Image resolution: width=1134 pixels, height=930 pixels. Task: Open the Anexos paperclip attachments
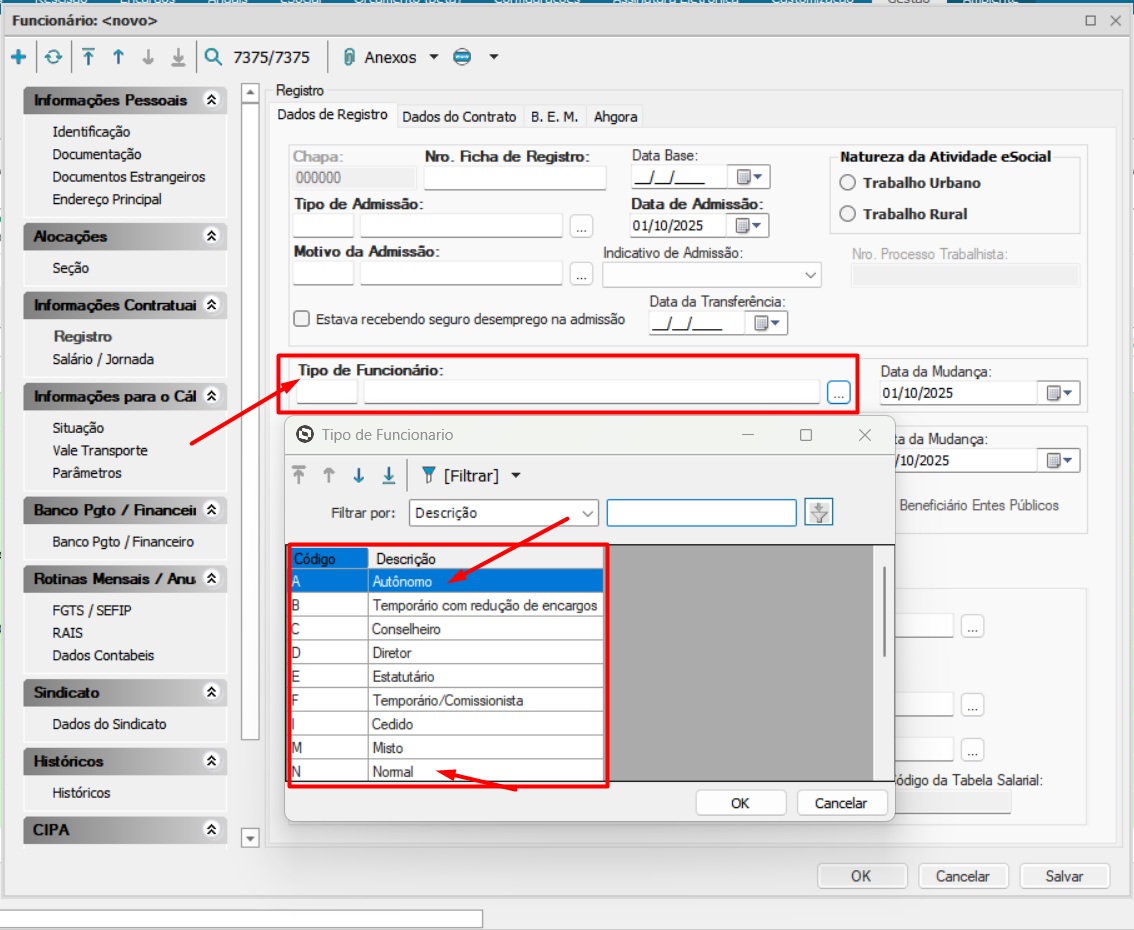pos(380,58)
